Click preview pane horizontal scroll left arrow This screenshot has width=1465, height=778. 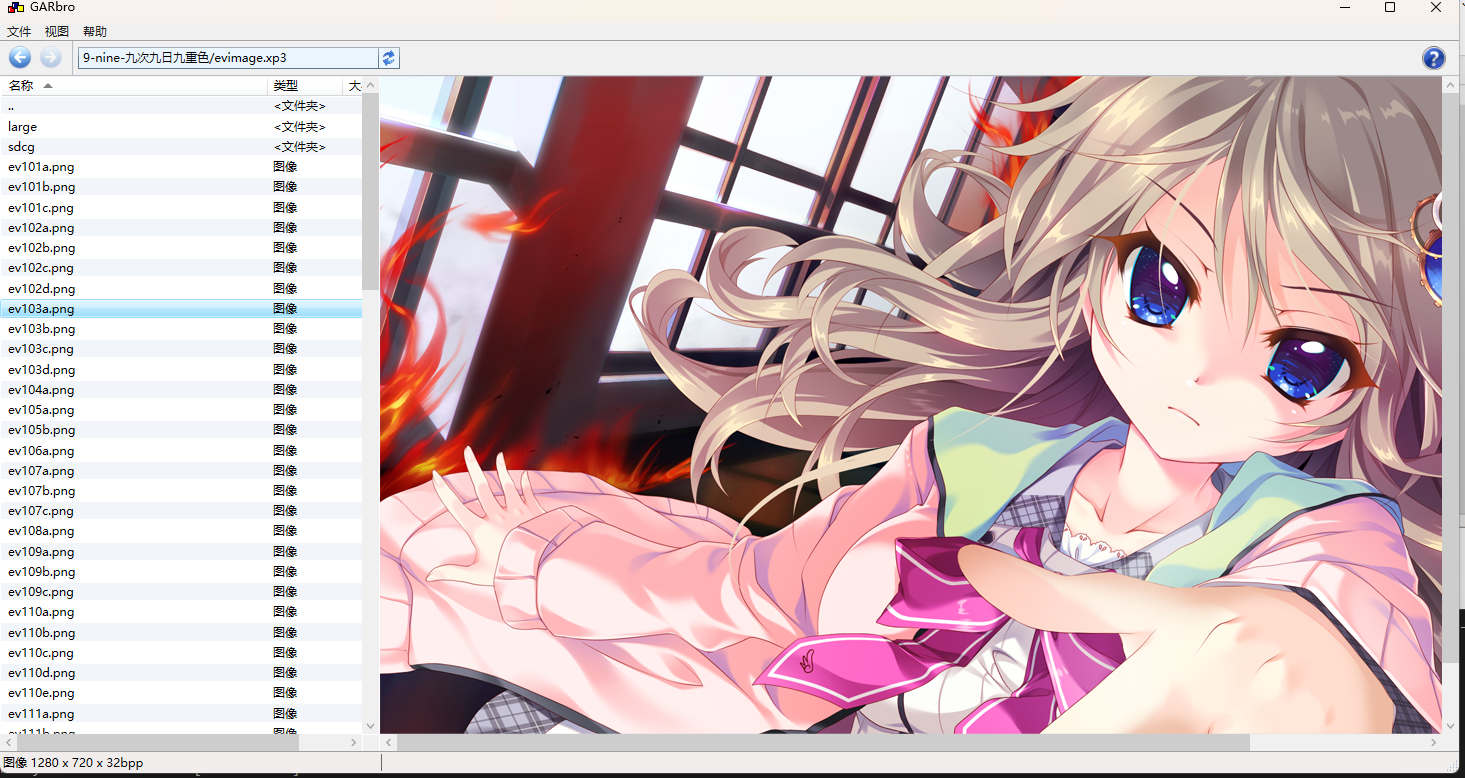click(x=389, y=743)
